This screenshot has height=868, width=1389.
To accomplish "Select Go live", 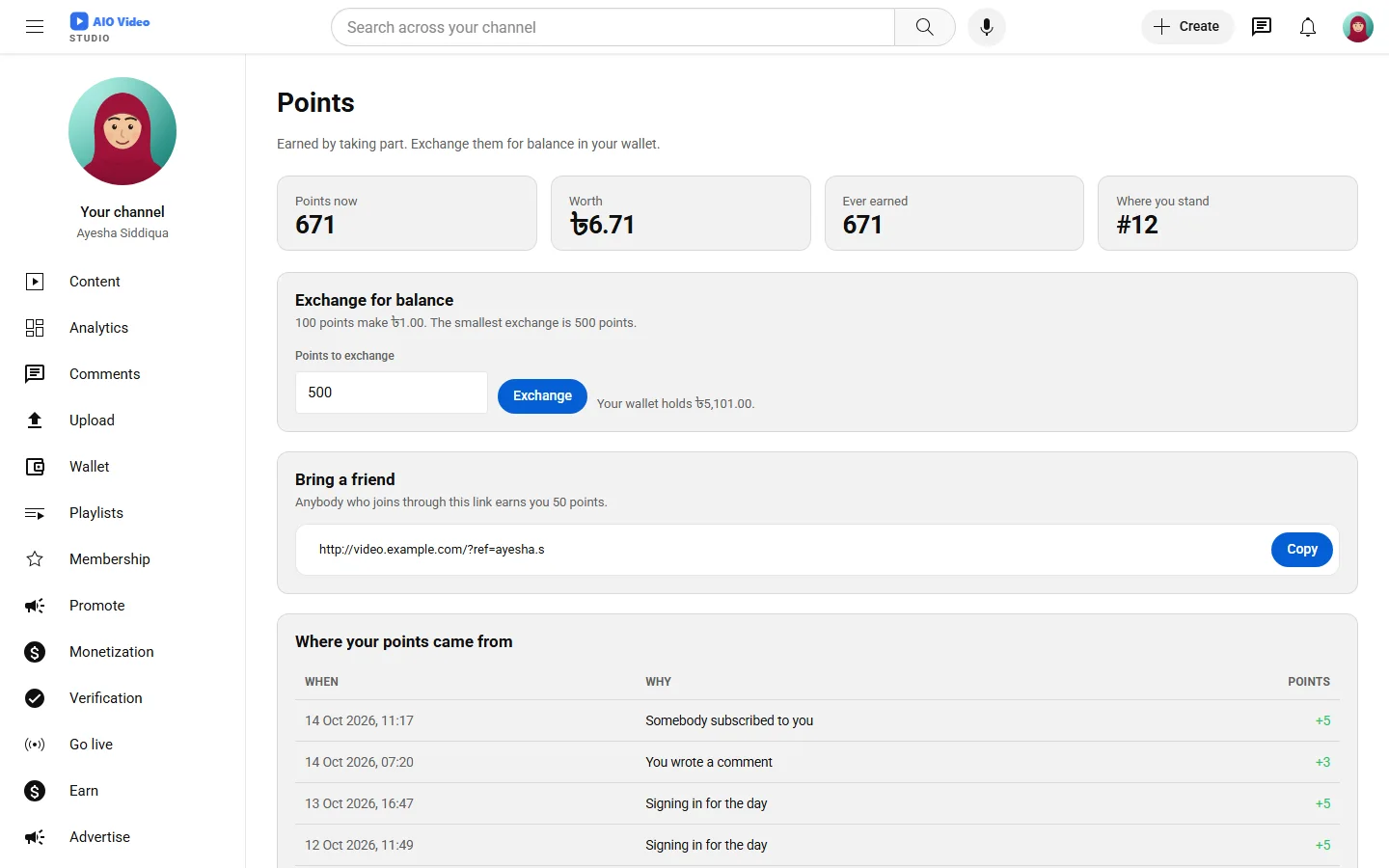I will [123, 745].
